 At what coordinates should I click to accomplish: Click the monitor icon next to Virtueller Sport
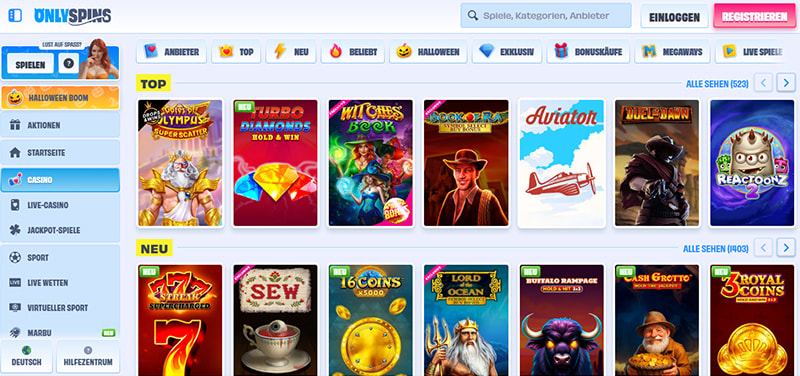pos(15,308)
